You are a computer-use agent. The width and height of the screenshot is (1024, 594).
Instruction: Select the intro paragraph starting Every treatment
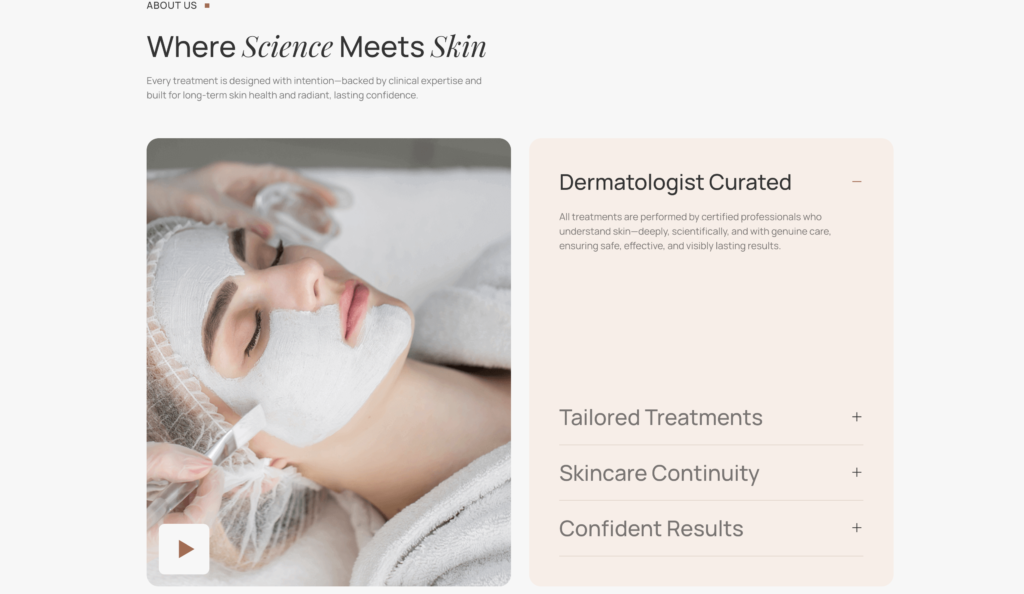(x=314, y=88)
